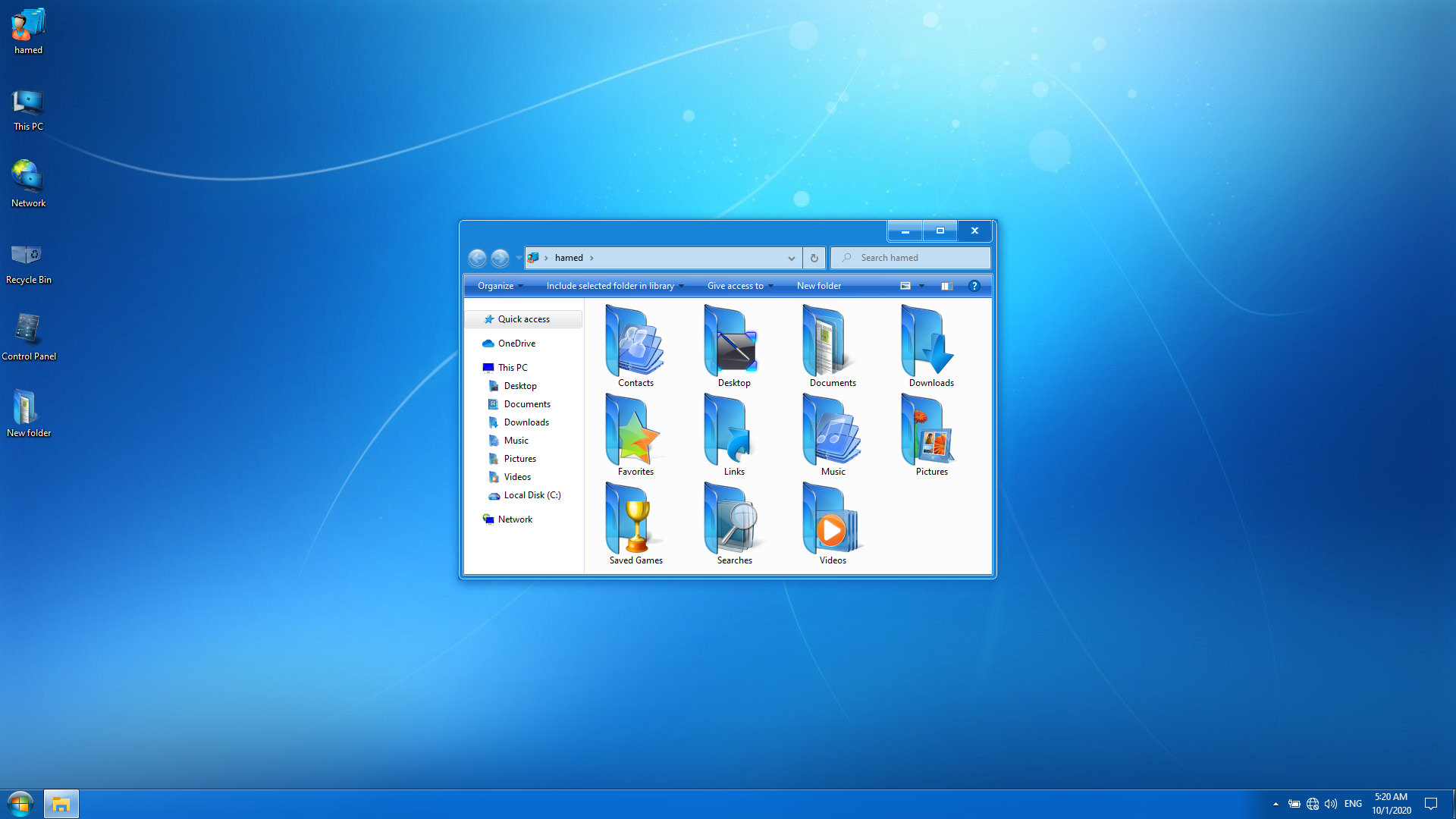Click the refresh button beside address bar
The width and height of the screenshot is (1456, 819).
point(814,258)
